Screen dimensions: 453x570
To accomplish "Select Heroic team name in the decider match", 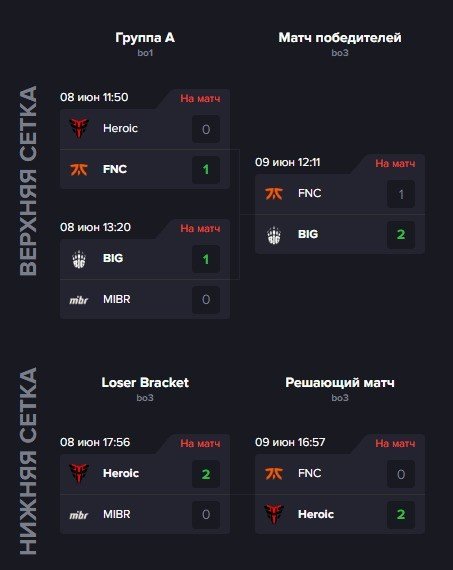I will click(x=316, y=514).
